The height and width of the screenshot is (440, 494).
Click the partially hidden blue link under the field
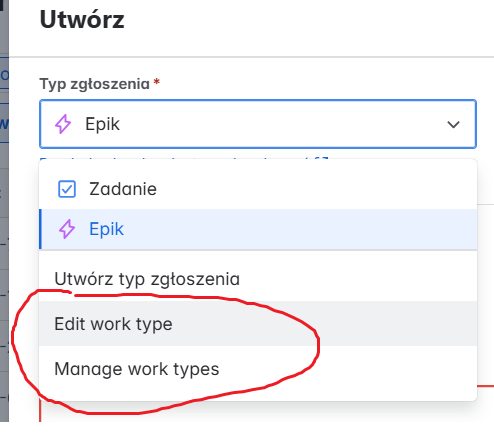(184, 159)
